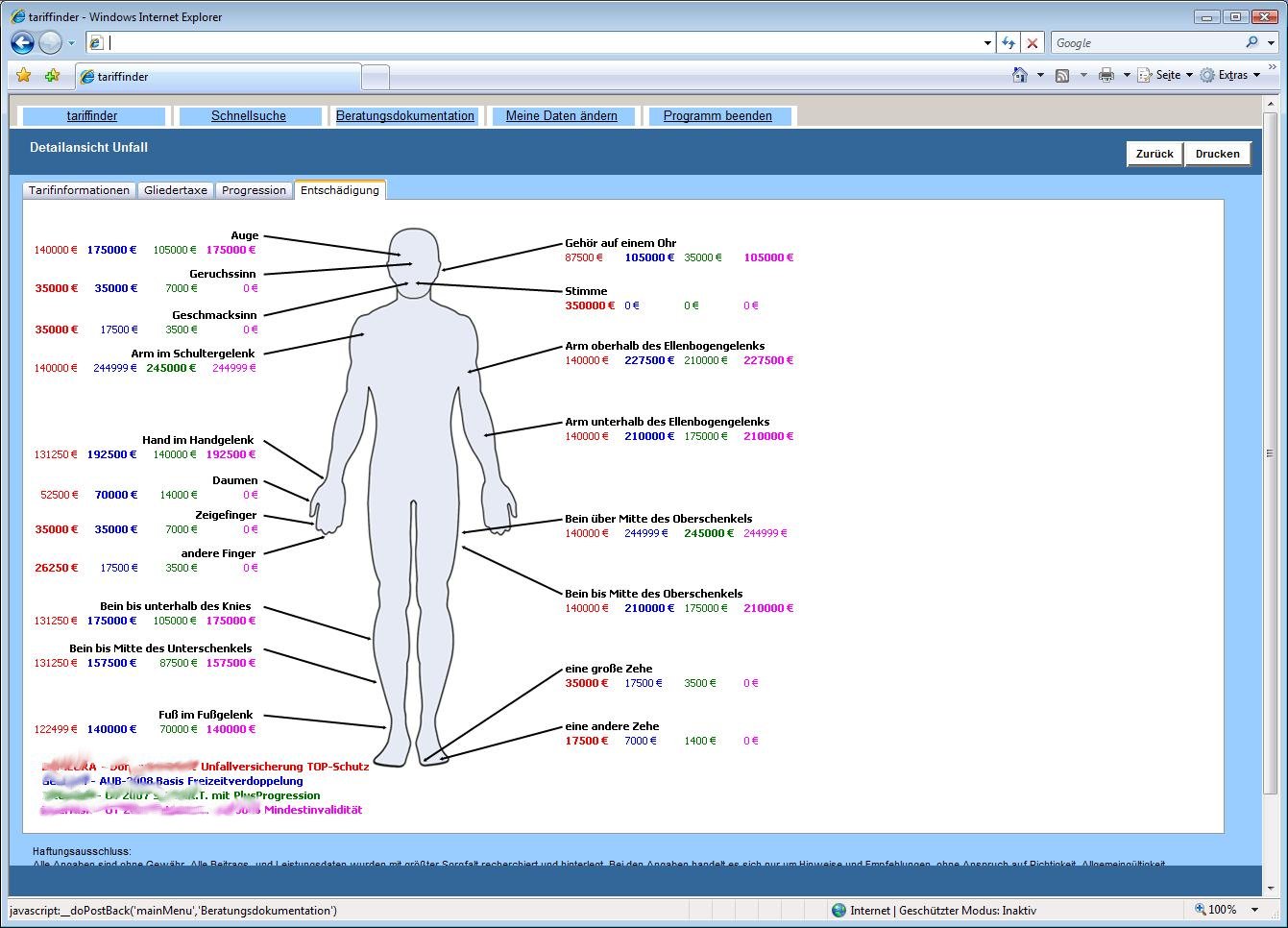This screenshot has width=1288, height=928.
Task: Click the Daumen label
Action: point(235,480)
